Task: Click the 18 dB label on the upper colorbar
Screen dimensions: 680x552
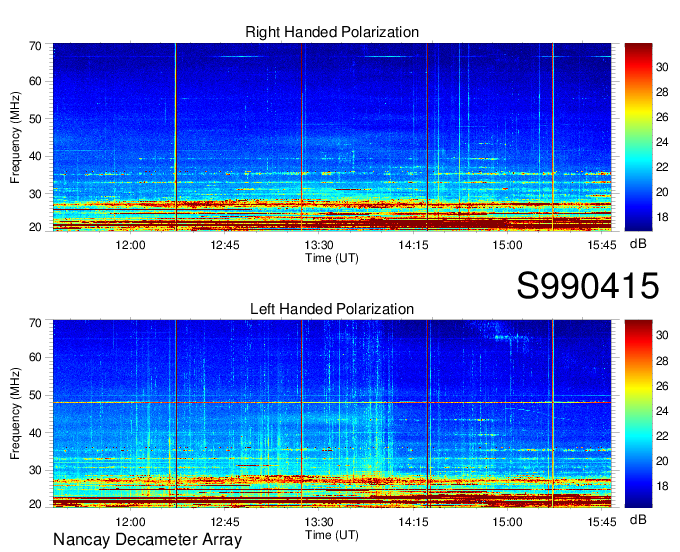Action: (662, 217)
